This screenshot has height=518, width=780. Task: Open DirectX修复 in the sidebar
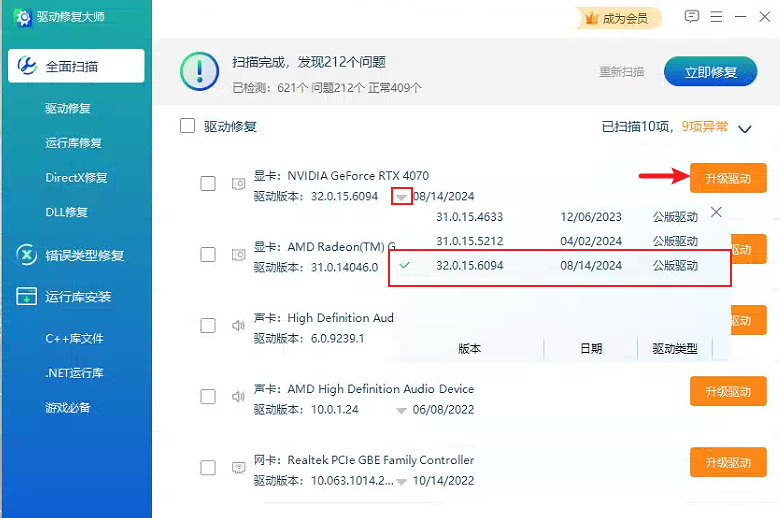(x=76, y=178)
